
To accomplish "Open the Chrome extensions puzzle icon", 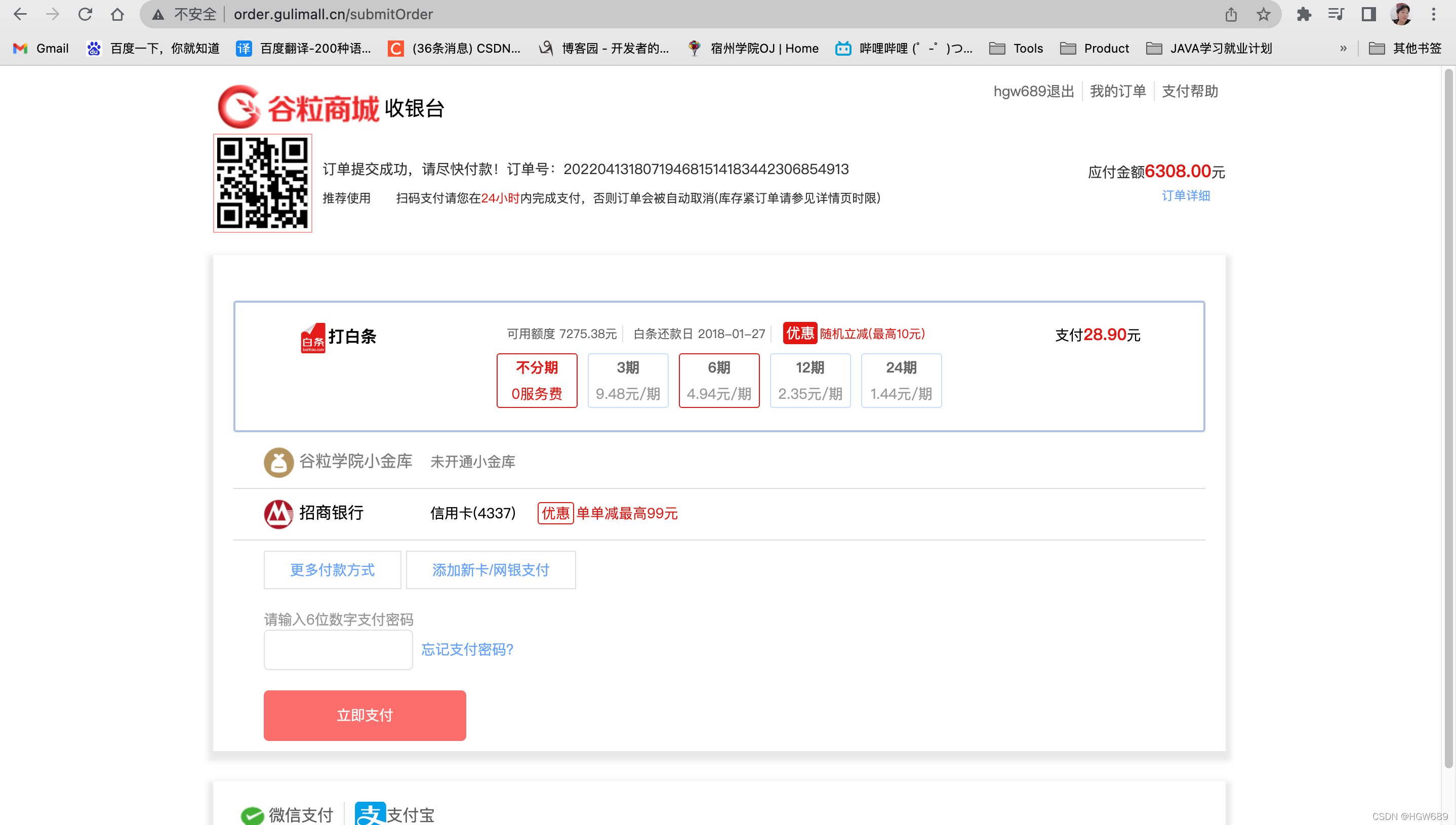I will point(1304,14).
